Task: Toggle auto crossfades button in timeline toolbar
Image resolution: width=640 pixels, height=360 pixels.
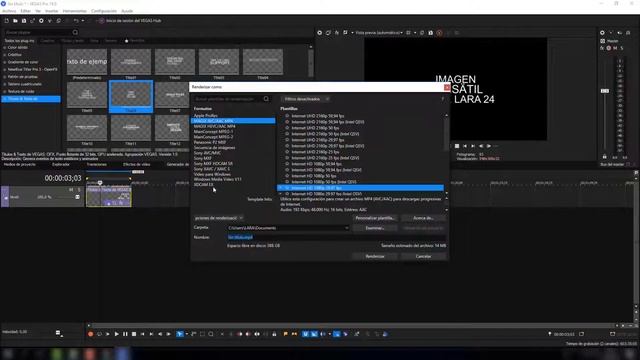Action: coord(314,334)
